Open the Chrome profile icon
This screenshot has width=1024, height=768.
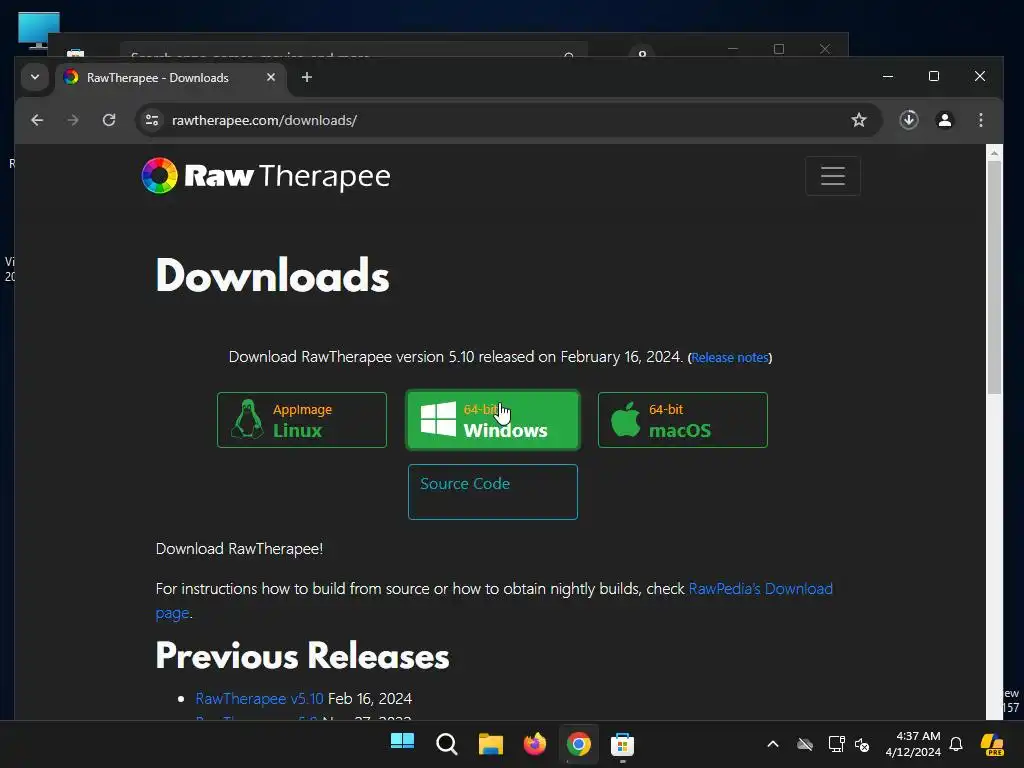pyautogui.click(x=944, y=120)
